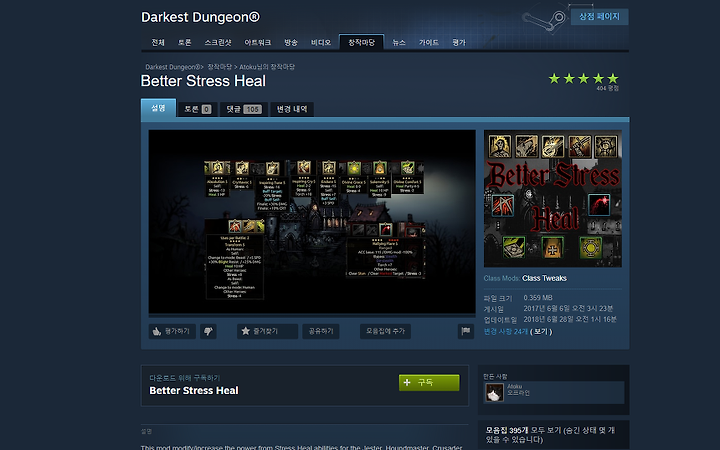This screenshot has width=720, height=450.
Task: Open the 변경 내역 change notes tab
Action: [292, 109]
